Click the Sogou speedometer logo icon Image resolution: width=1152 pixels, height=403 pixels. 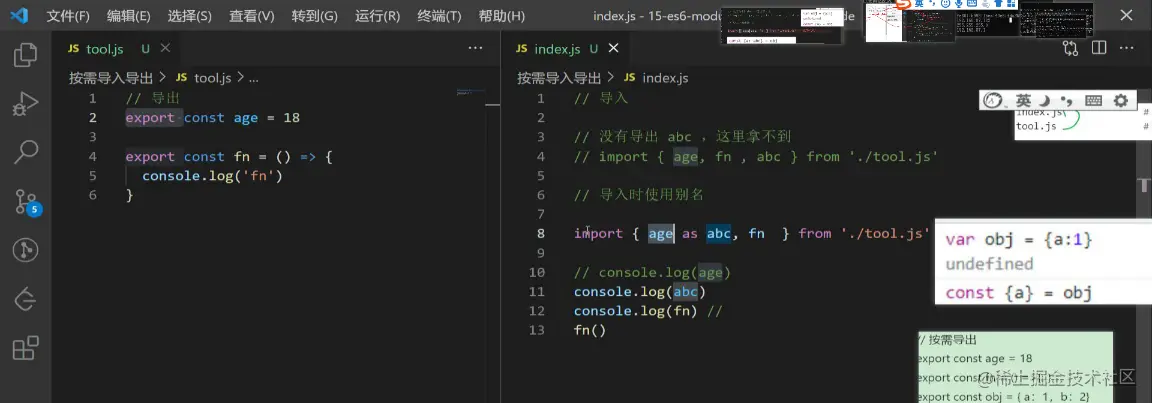point(994,101)
